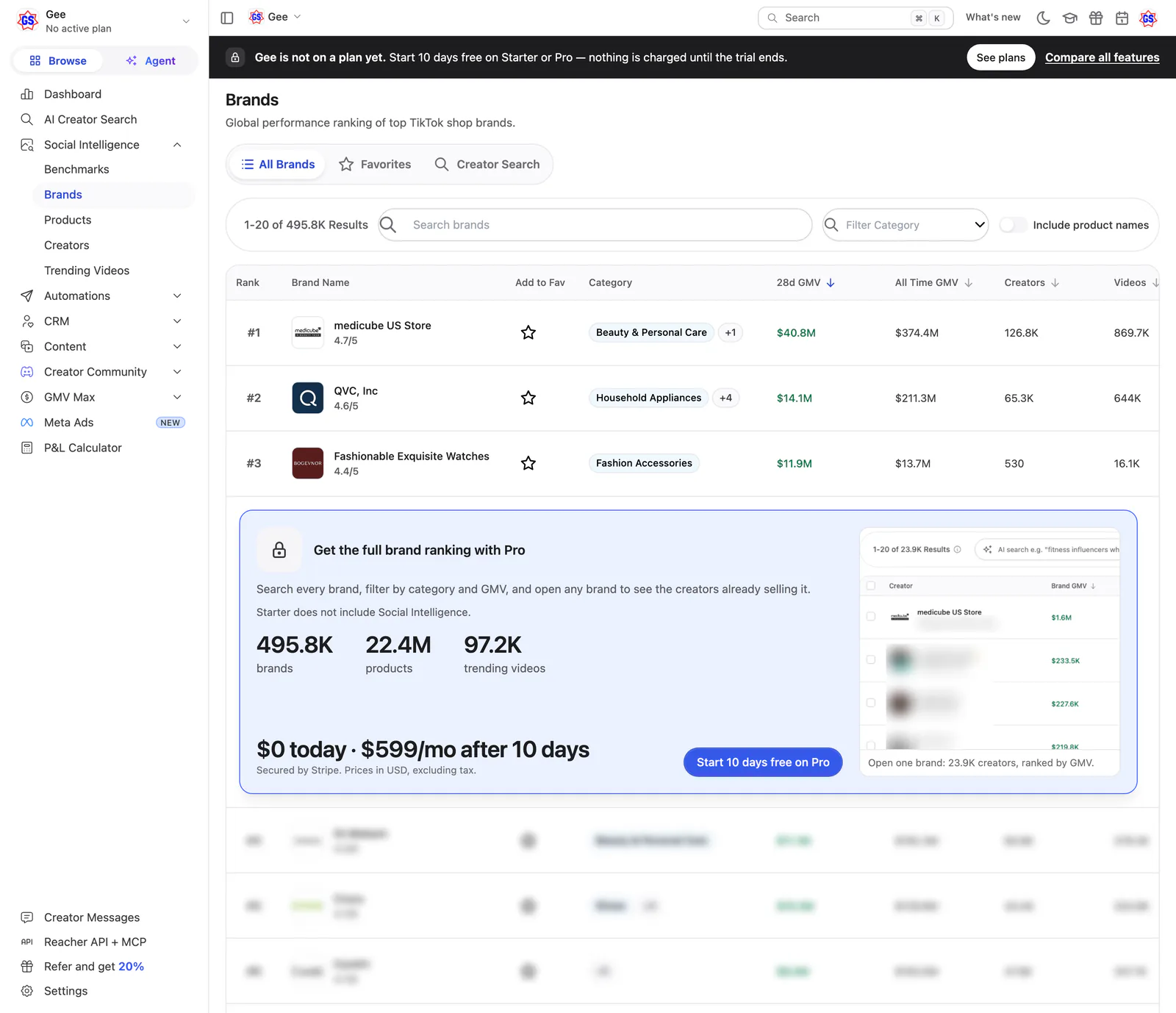This screenshot has width=1176, height=1013.
Task: Focus the Search brands input field
Action: 595,225
